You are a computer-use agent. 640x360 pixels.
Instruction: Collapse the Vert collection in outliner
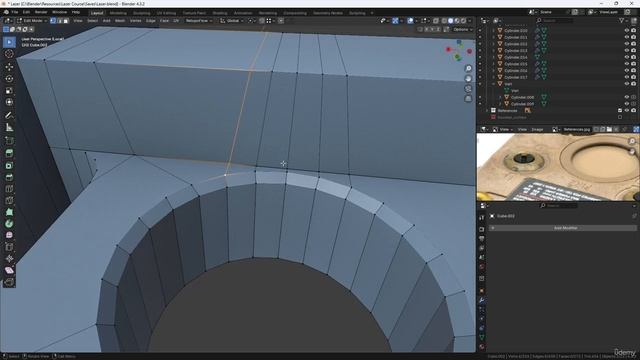click(x=493, y=84)
